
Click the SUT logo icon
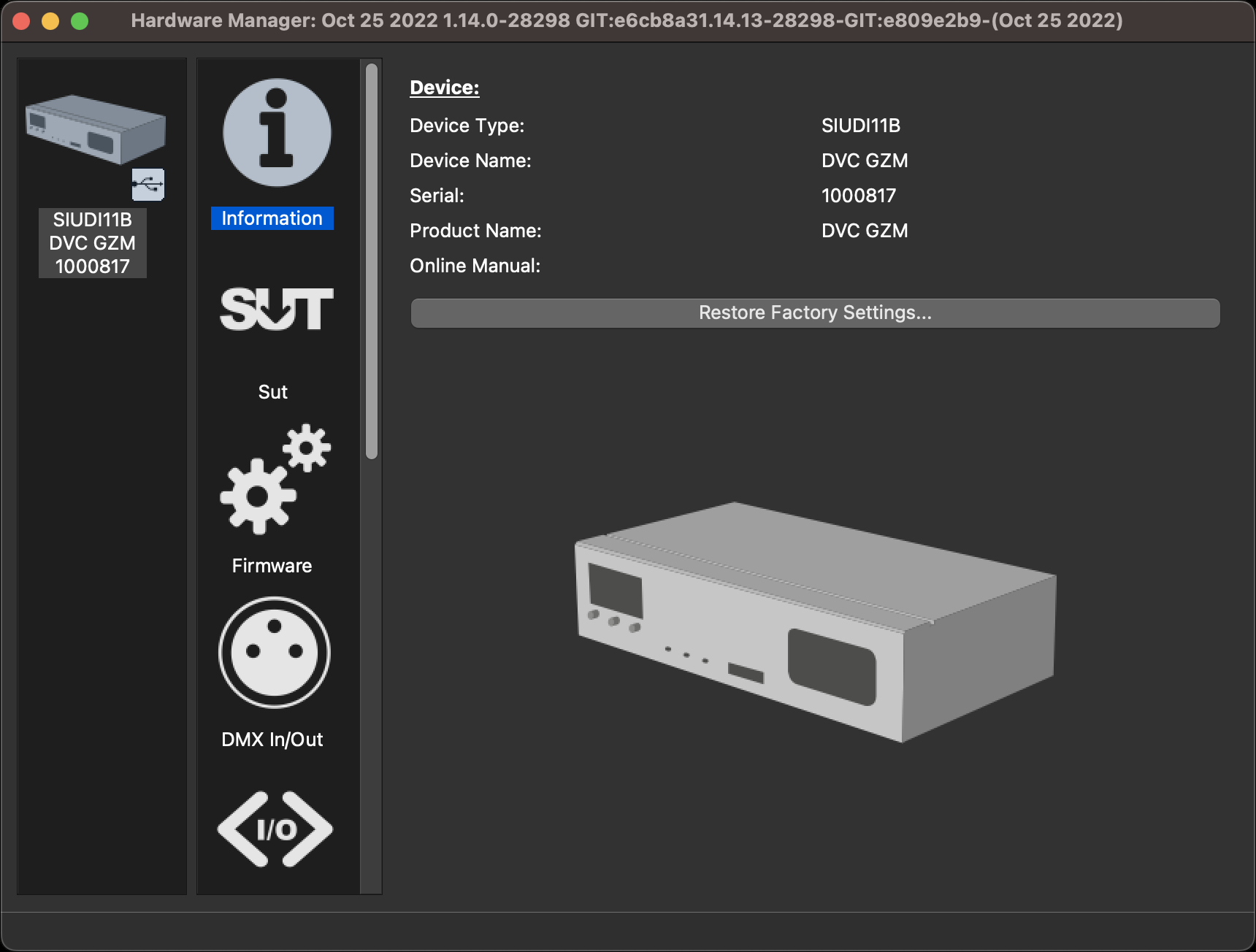point(276,309)
